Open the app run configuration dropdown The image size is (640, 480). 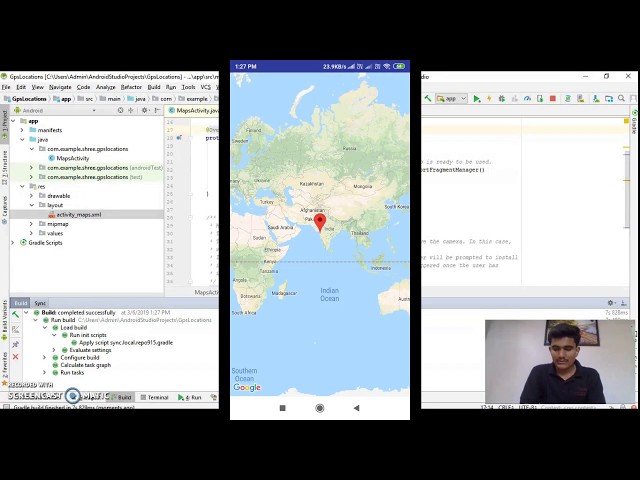(x=451, y=99)
